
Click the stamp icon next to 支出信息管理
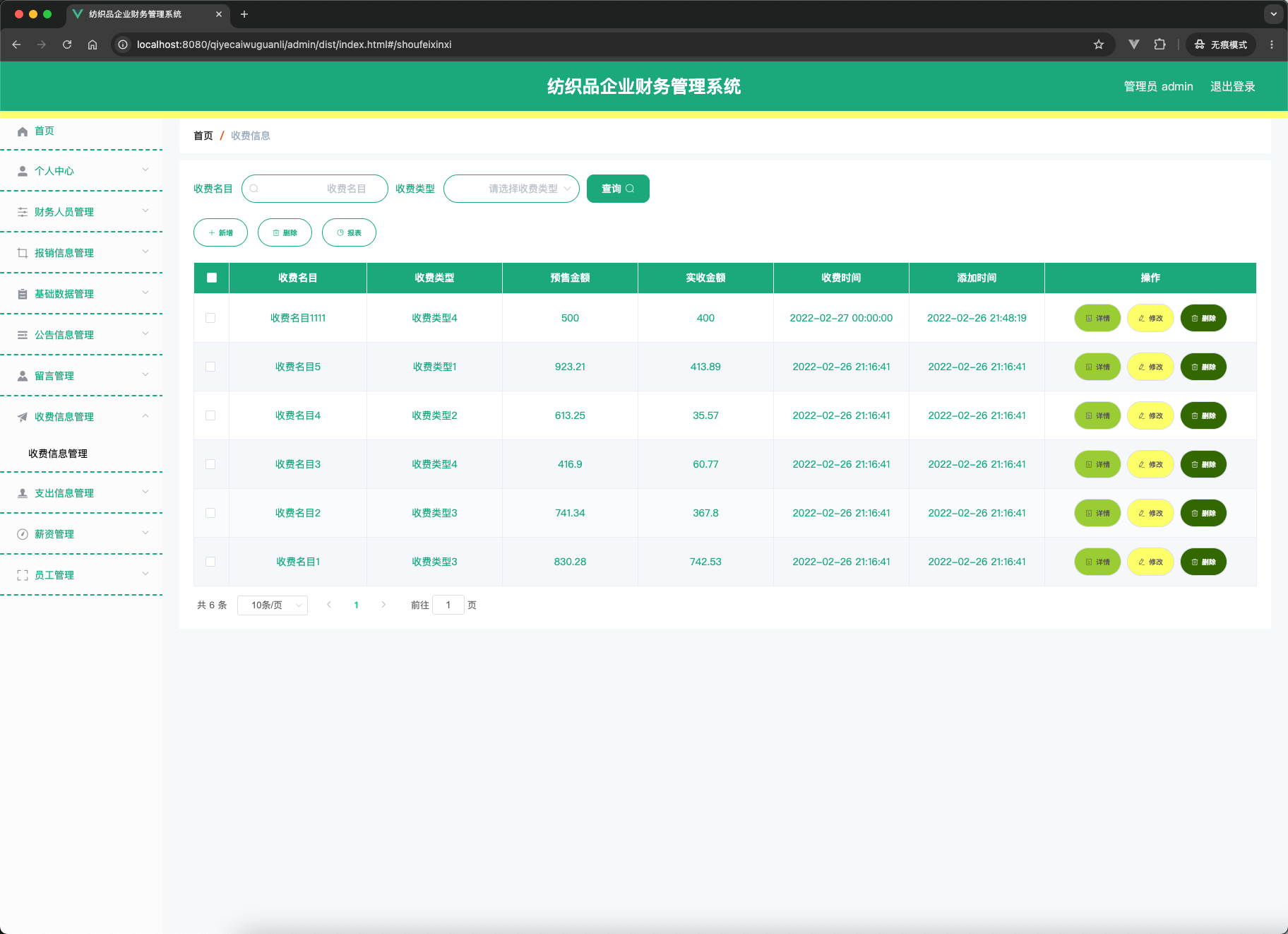pos(23,493)
